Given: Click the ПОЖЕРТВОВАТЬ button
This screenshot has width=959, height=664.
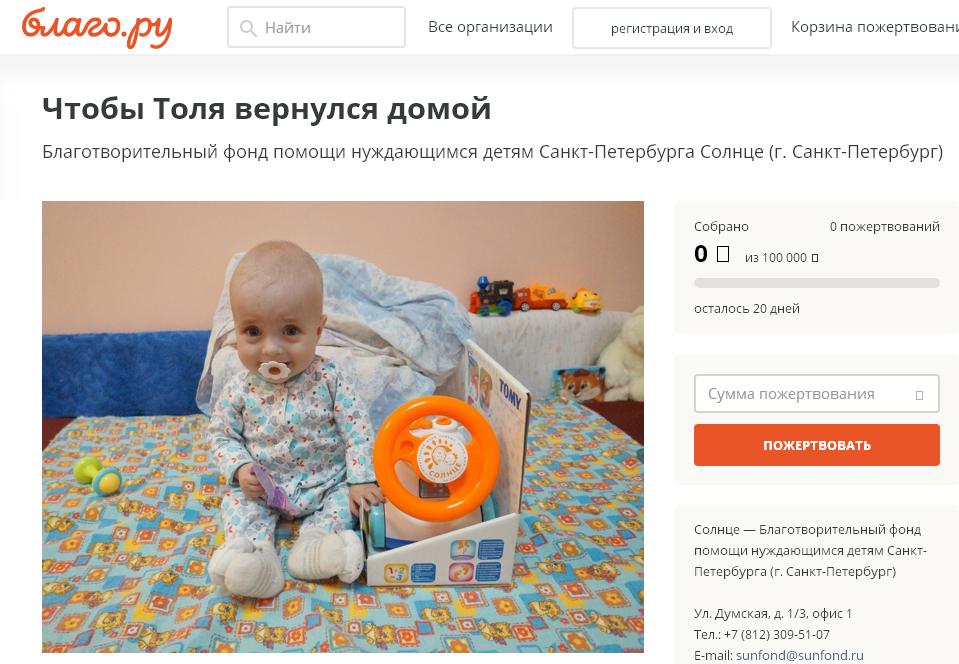Looking at the screenshot, I should tap(816, 445).
